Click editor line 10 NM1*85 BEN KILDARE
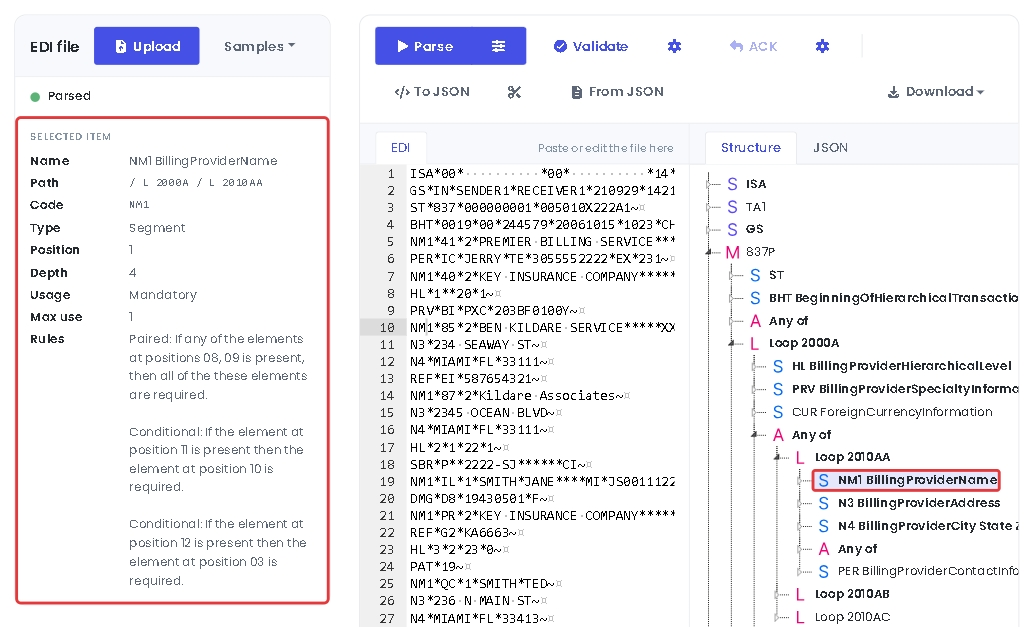The height and width of the screenshot is (627, 1034). point(542,328)
